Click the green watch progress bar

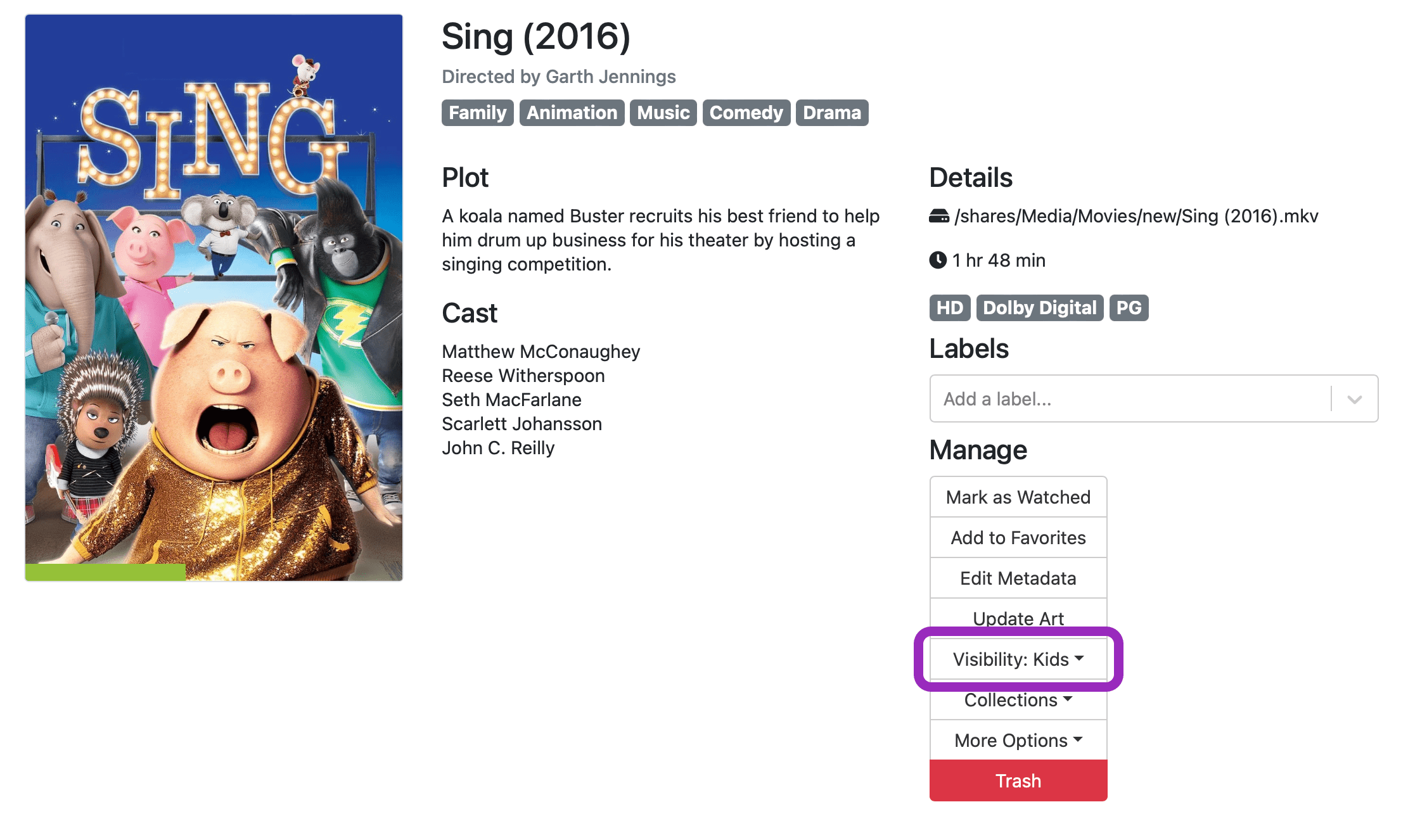tap(105, 572)
